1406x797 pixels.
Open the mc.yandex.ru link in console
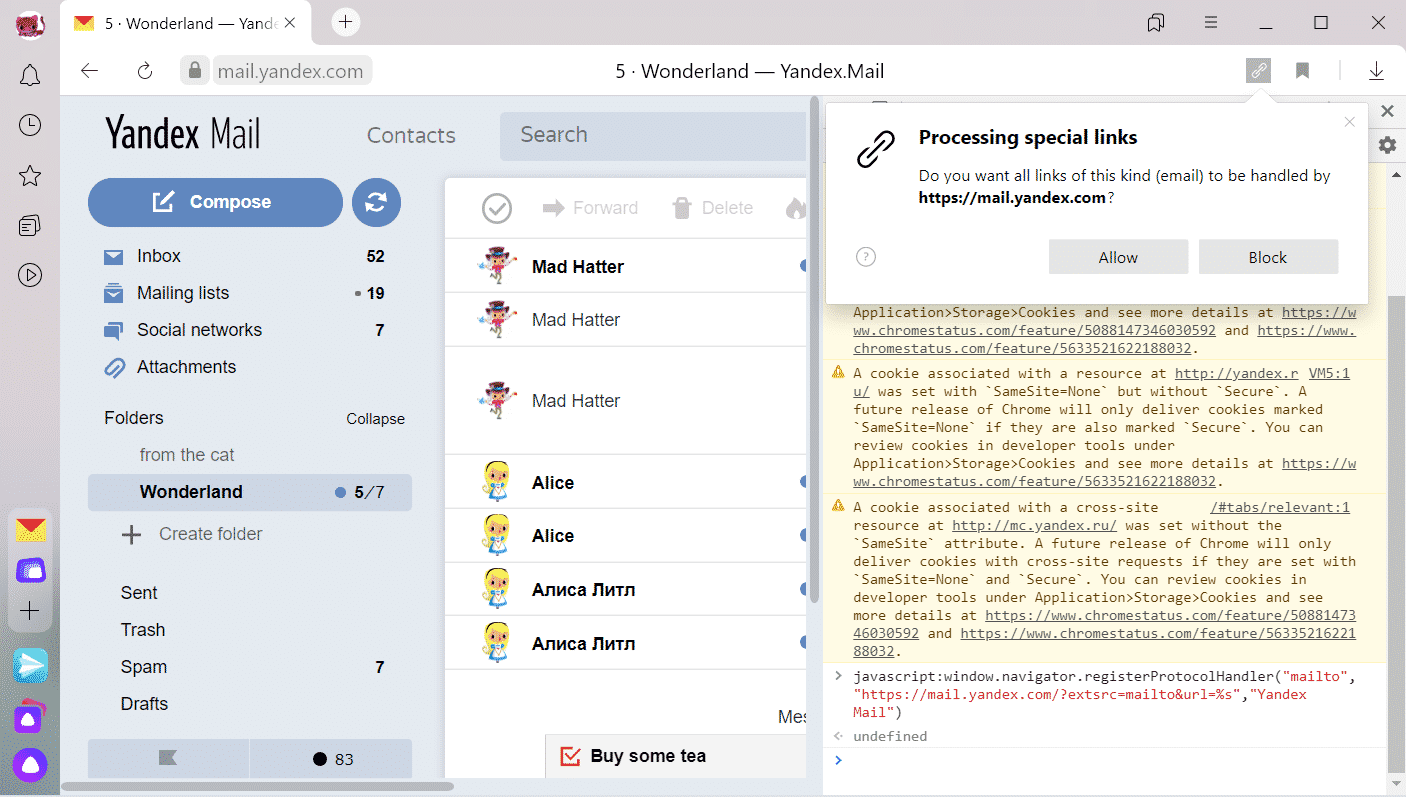(1034, 525)
